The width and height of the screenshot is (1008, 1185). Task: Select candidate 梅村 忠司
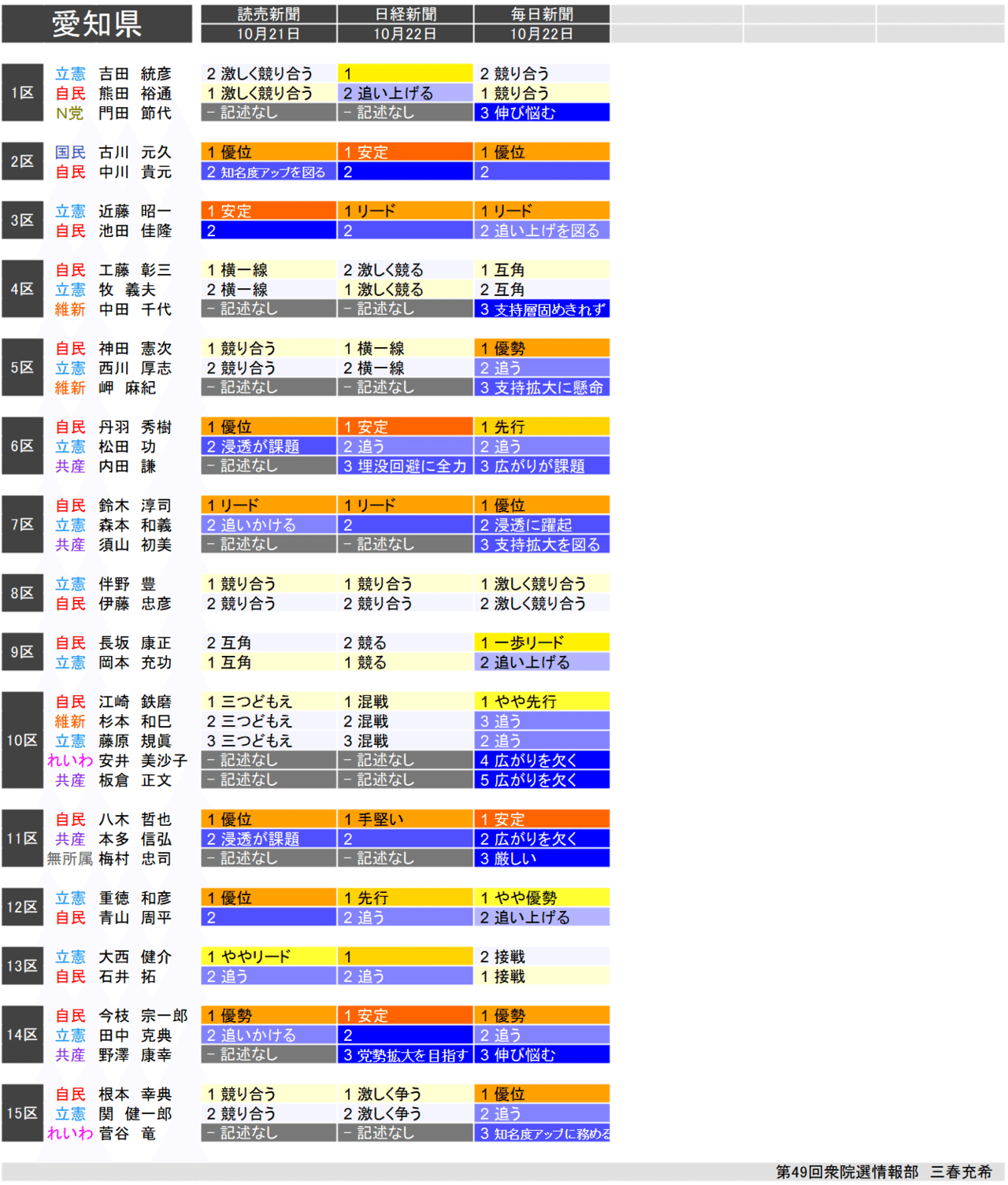[x=135, y=859]
